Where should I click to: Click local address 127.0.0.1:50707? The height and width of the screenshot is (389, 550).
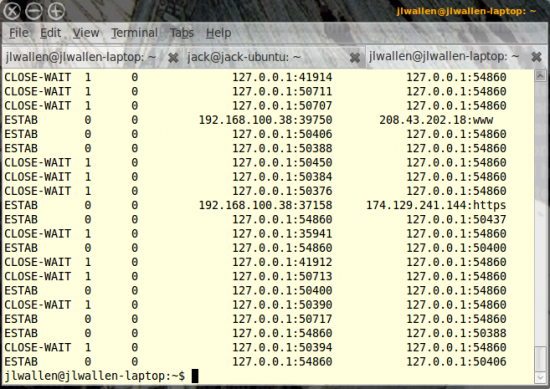282,106
